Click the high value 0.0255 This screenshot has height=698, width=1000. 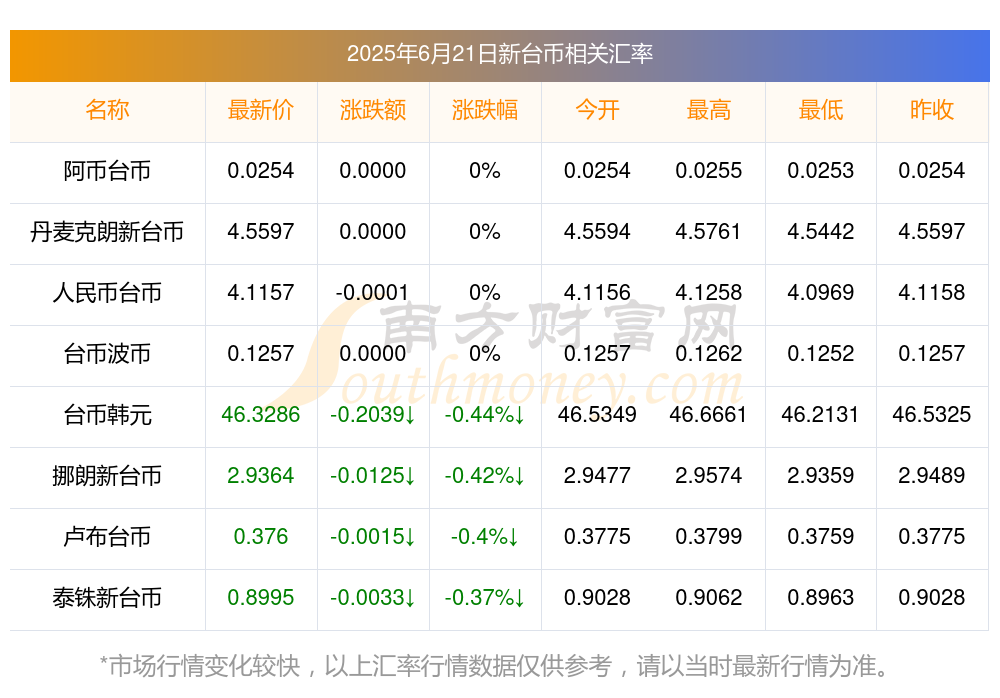tap(709, 171)
